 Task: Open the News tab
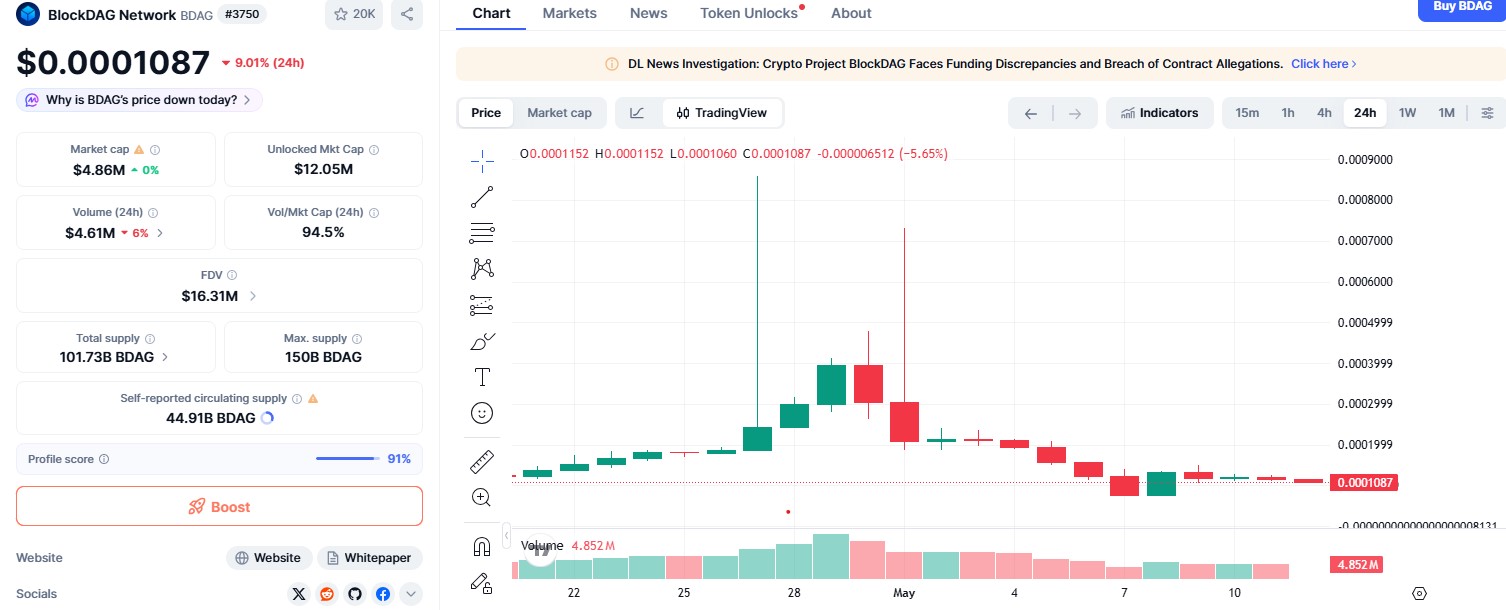click(x=649, y=13)
